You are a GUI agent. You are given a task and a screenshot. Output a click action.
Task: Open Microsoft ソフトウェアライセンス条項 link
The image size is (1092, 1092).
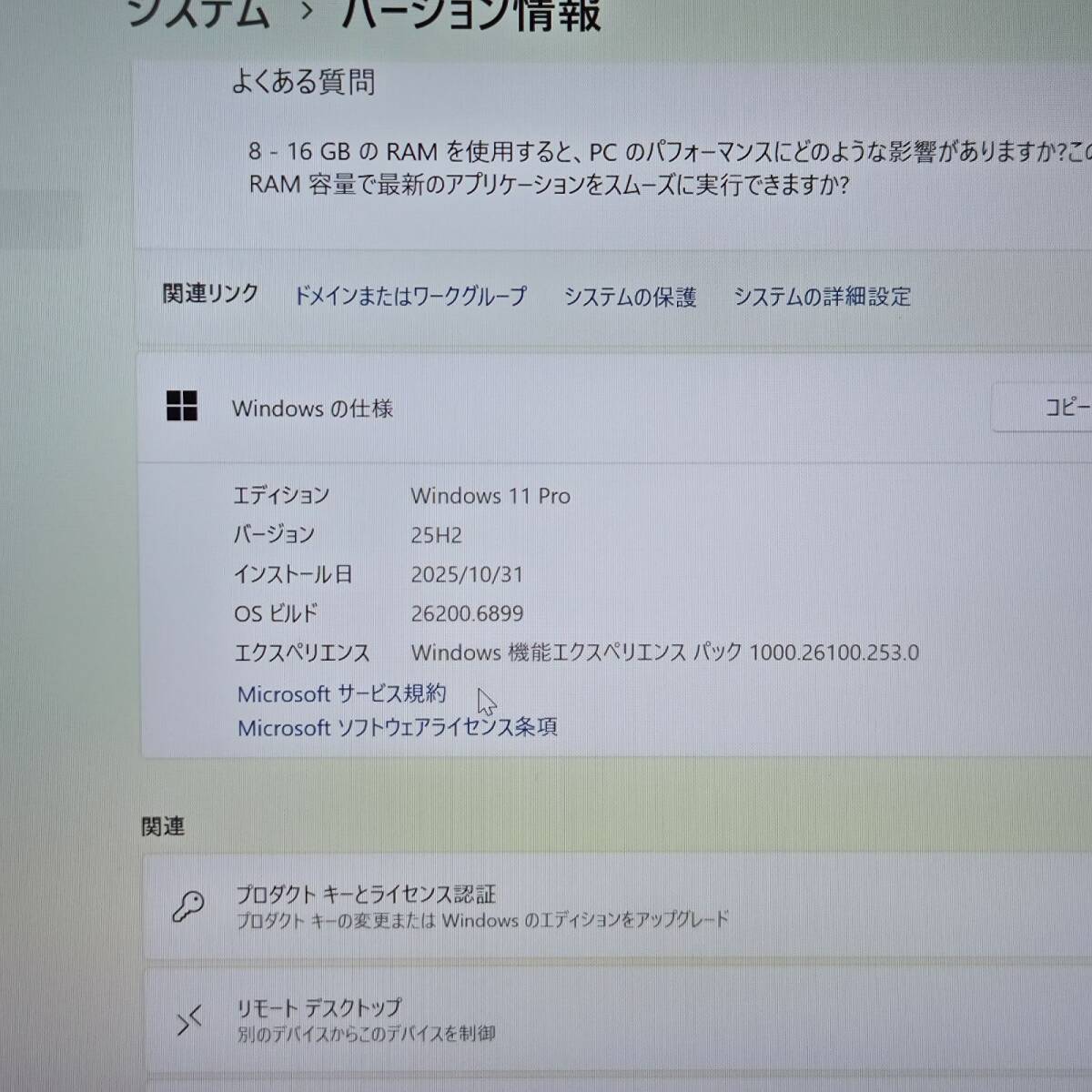397,727
